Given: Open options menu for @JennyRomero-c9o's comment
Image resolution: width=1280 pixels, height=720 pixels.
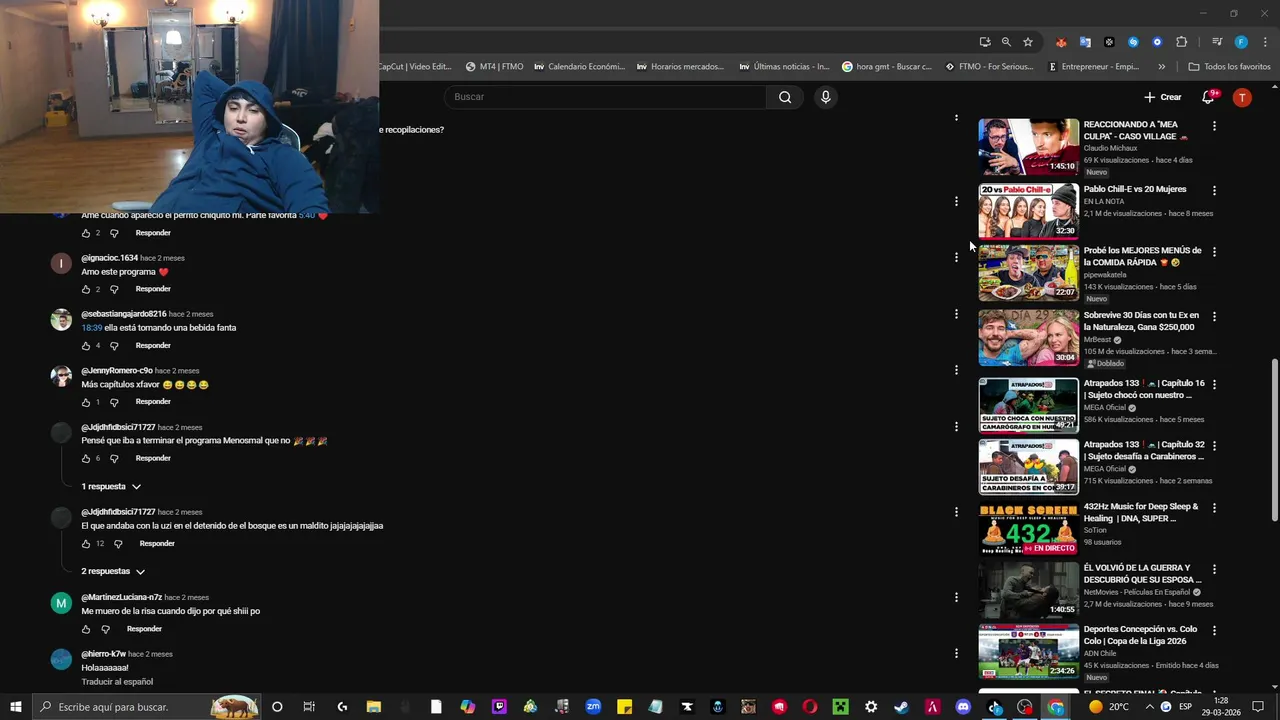Looking at the screenshot, I should click(x=956, y=370).
